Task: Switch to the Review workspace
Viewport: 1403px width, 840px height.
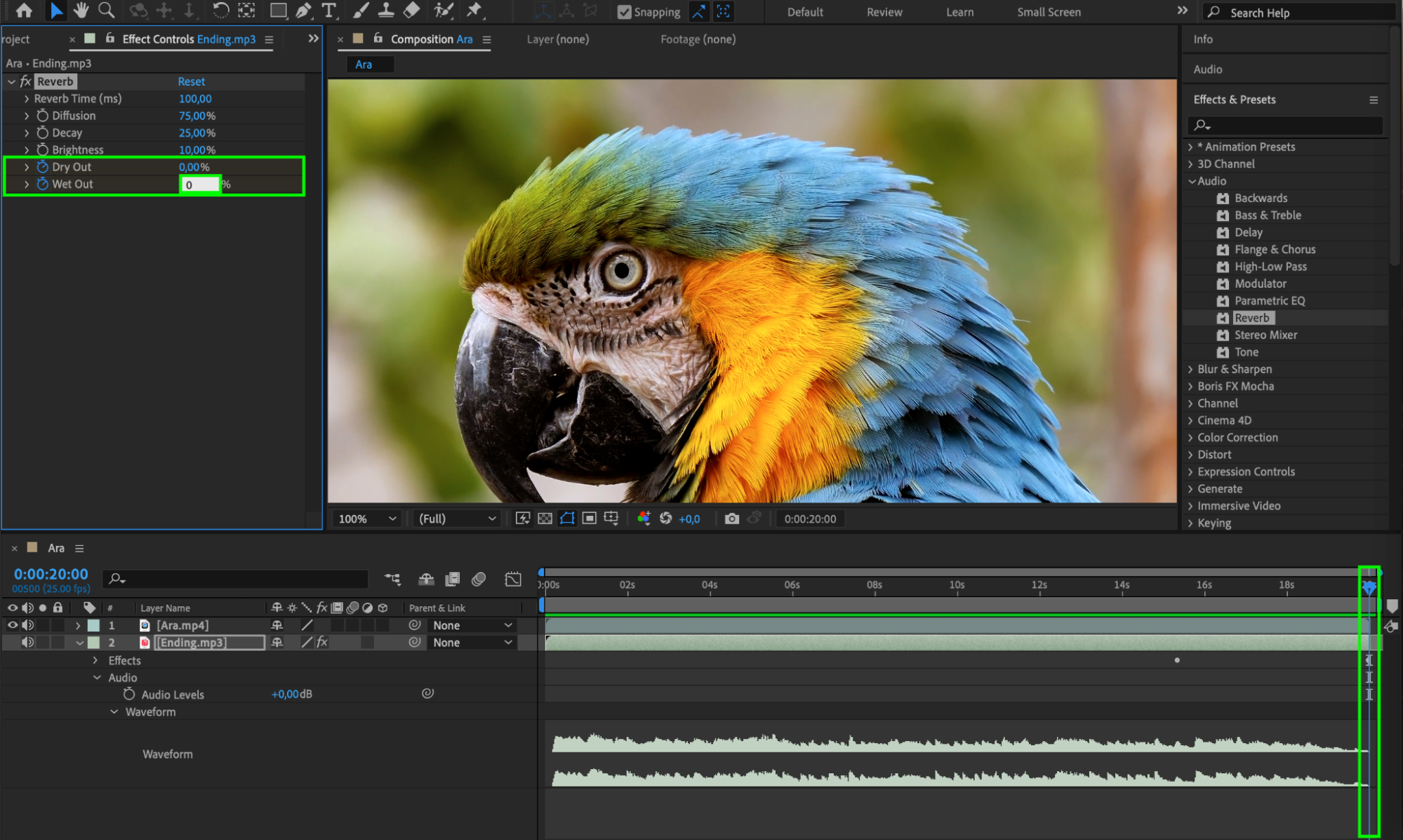Action: [884, 12]
